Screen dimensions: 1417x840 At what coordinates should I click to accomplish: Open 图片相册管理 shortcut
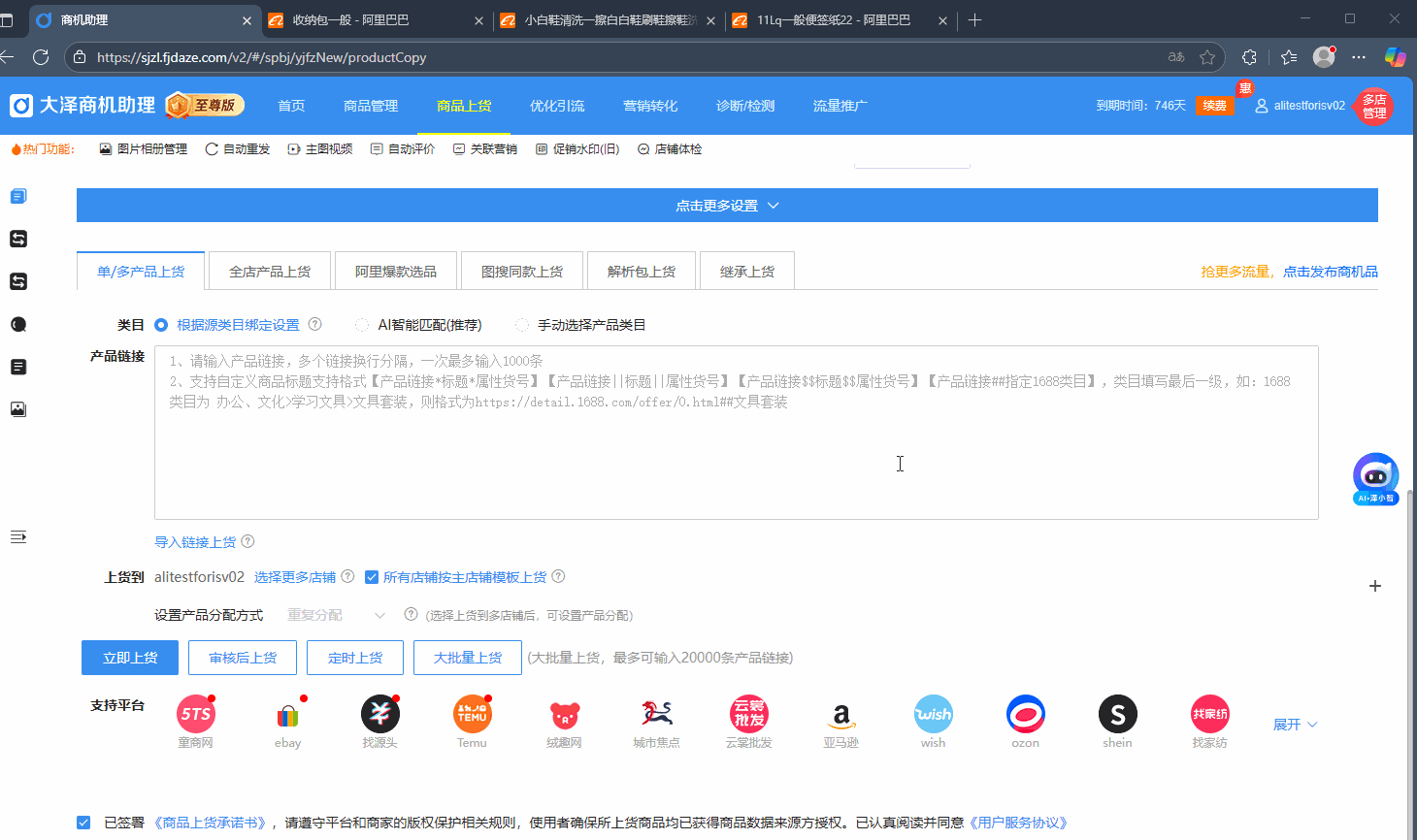click(144, 149)
